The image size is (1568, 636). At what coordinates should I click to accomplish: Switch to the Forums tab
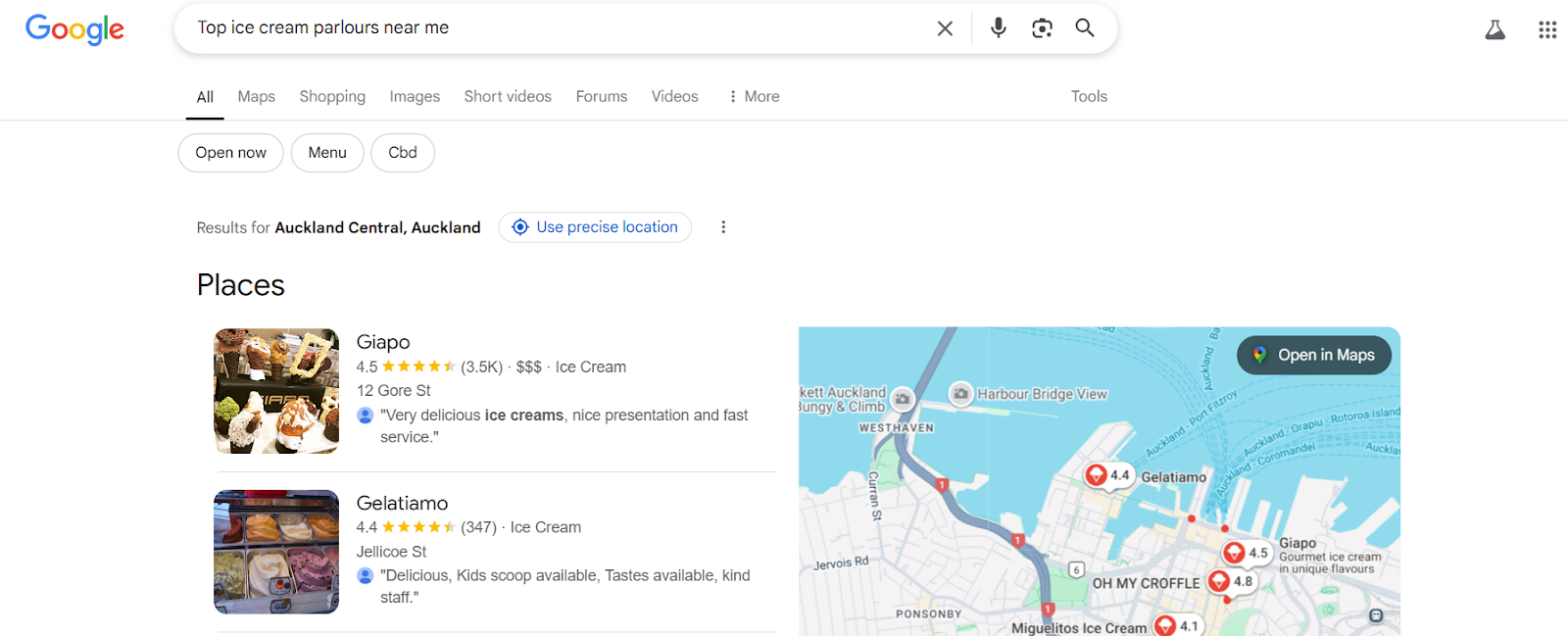pos(602,96)
